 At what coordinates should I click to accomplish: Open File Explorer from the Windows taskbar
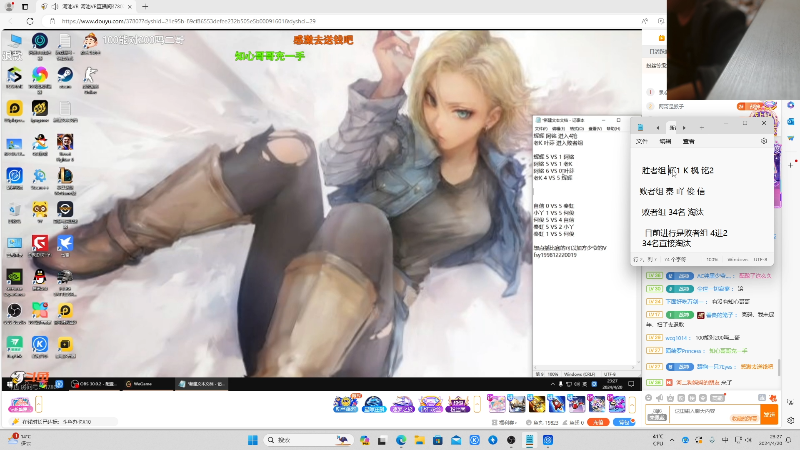click(x=419, y=440)
